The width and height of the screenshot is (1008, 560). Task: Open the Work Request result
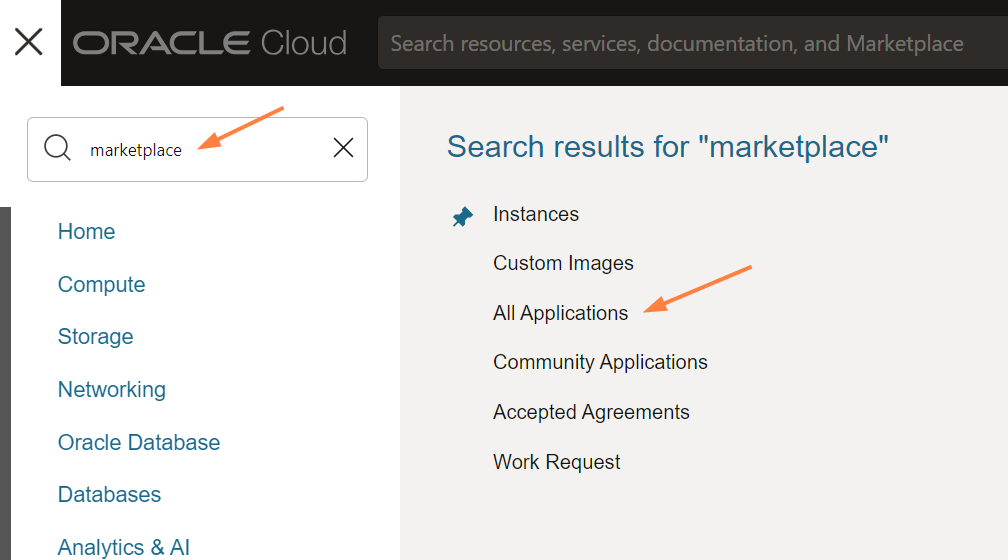click(x=556, y=462)
